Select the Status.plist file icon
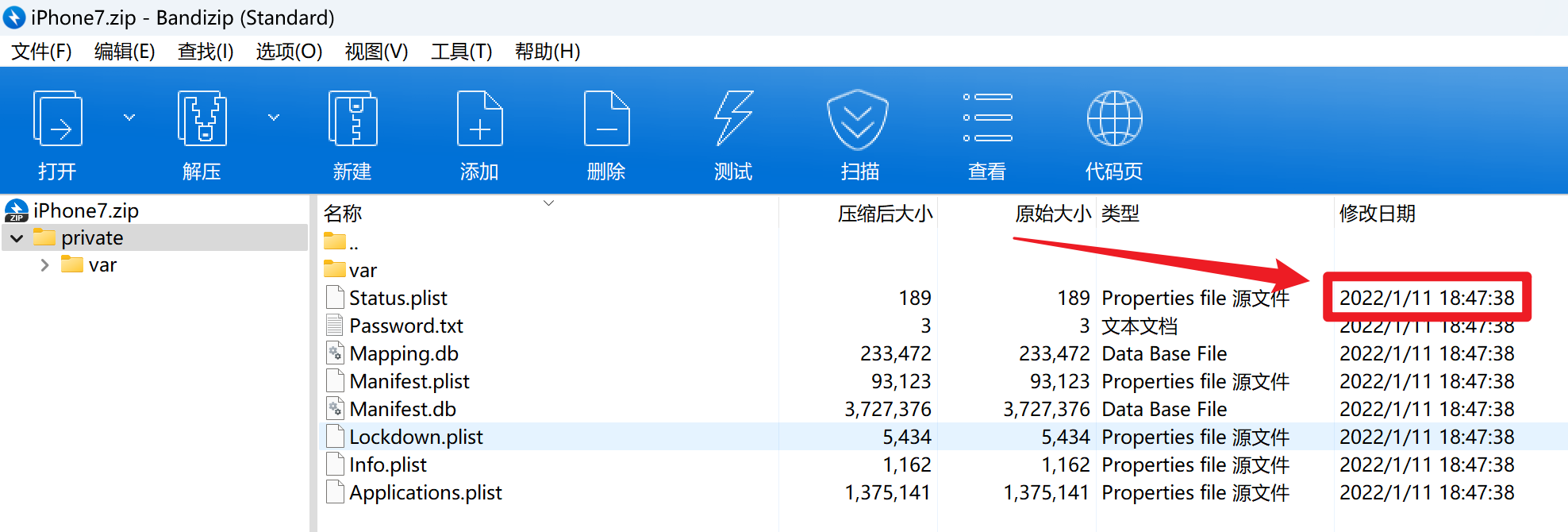The width and height of the screenshot is (1568, 532). coord(335,298)
